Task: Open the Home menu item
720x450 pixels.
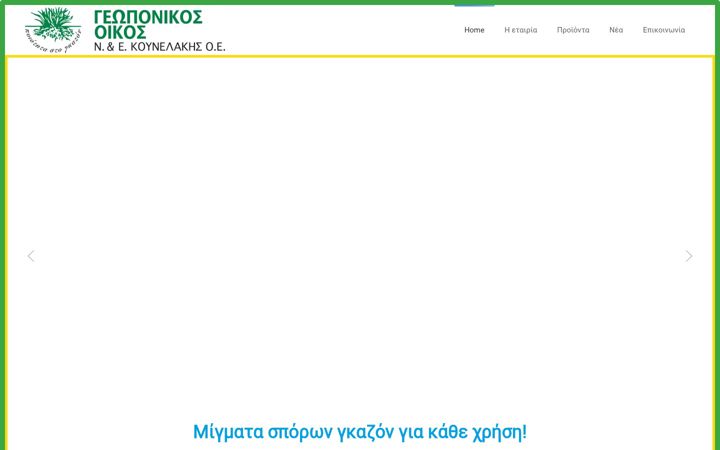Action: [x=474, y=30]
